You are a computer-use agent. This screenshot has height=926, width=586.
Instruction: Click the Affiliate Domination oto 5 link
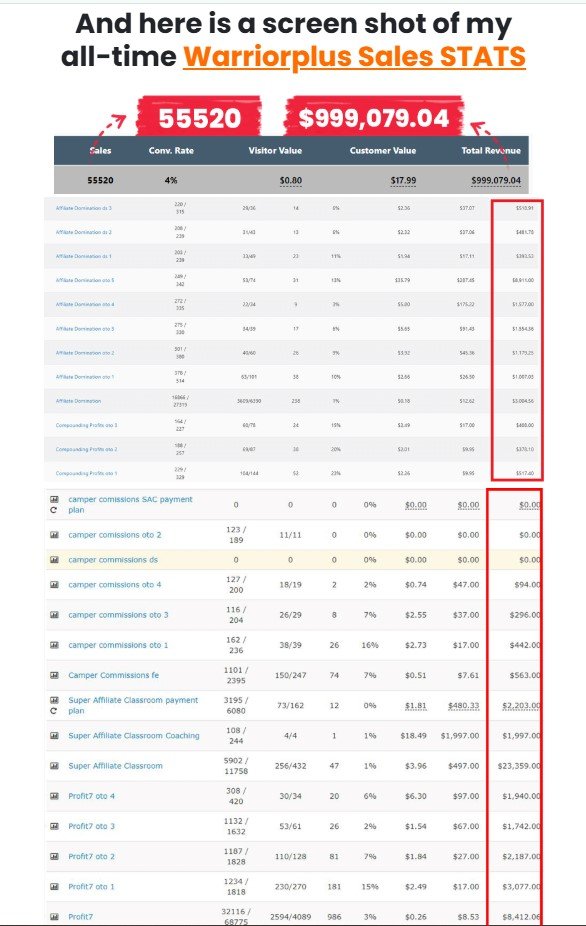(x=85, y=281)
